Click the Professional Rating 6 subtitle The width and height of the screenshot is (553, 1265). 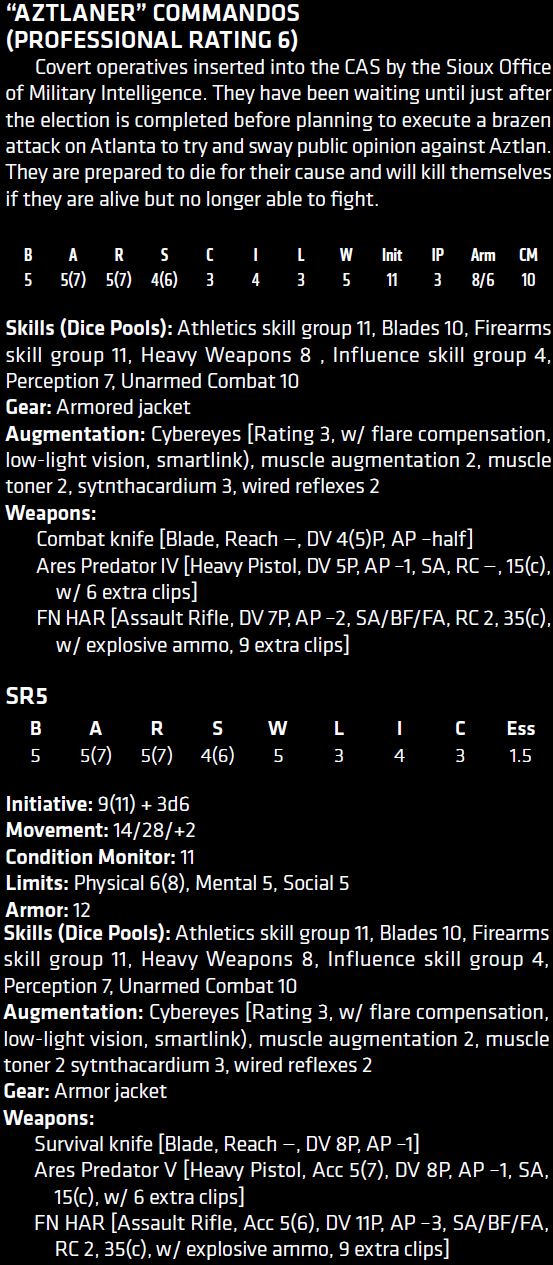151,40
